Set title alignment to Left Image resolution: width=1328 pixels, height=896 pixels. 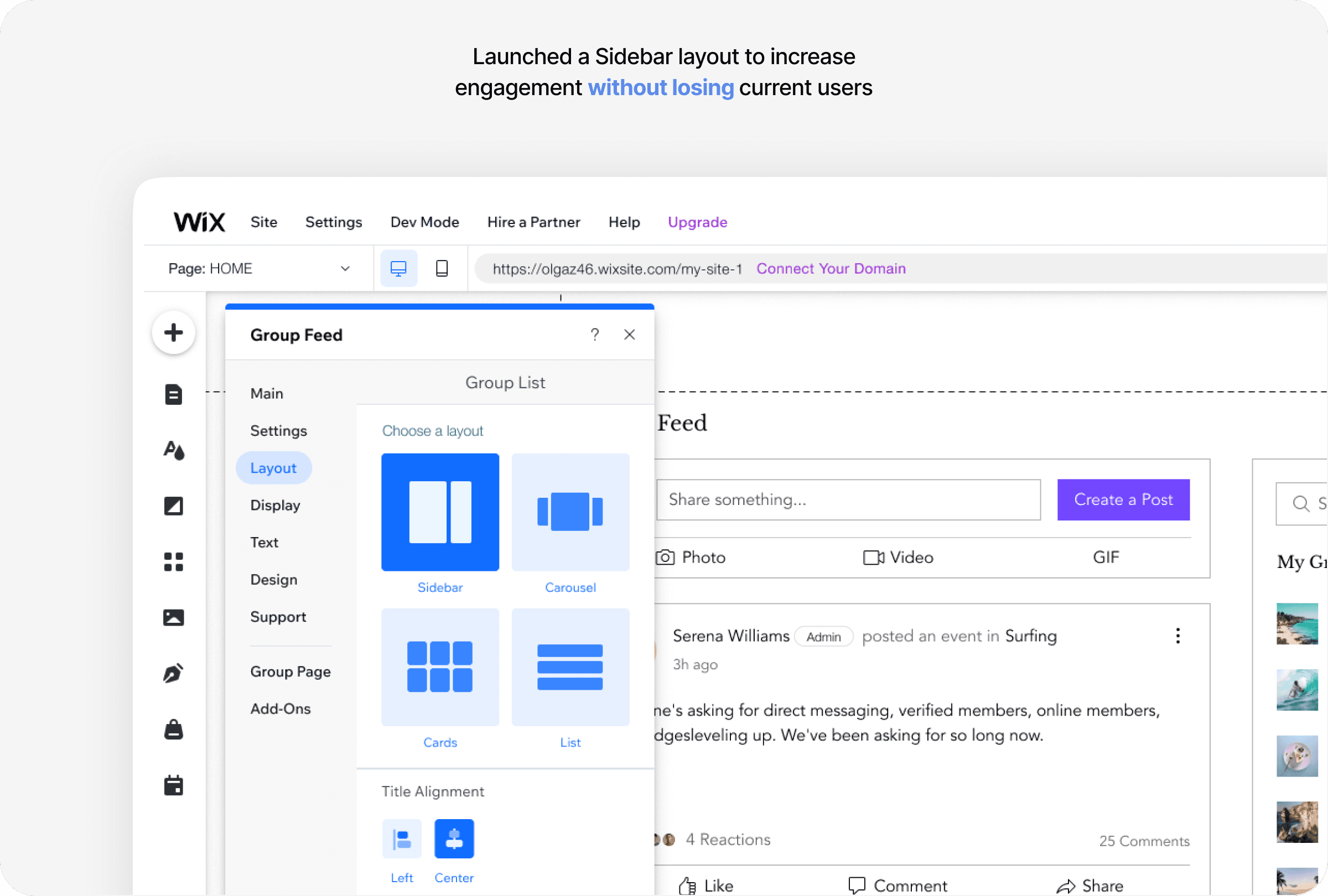(402, 839)
